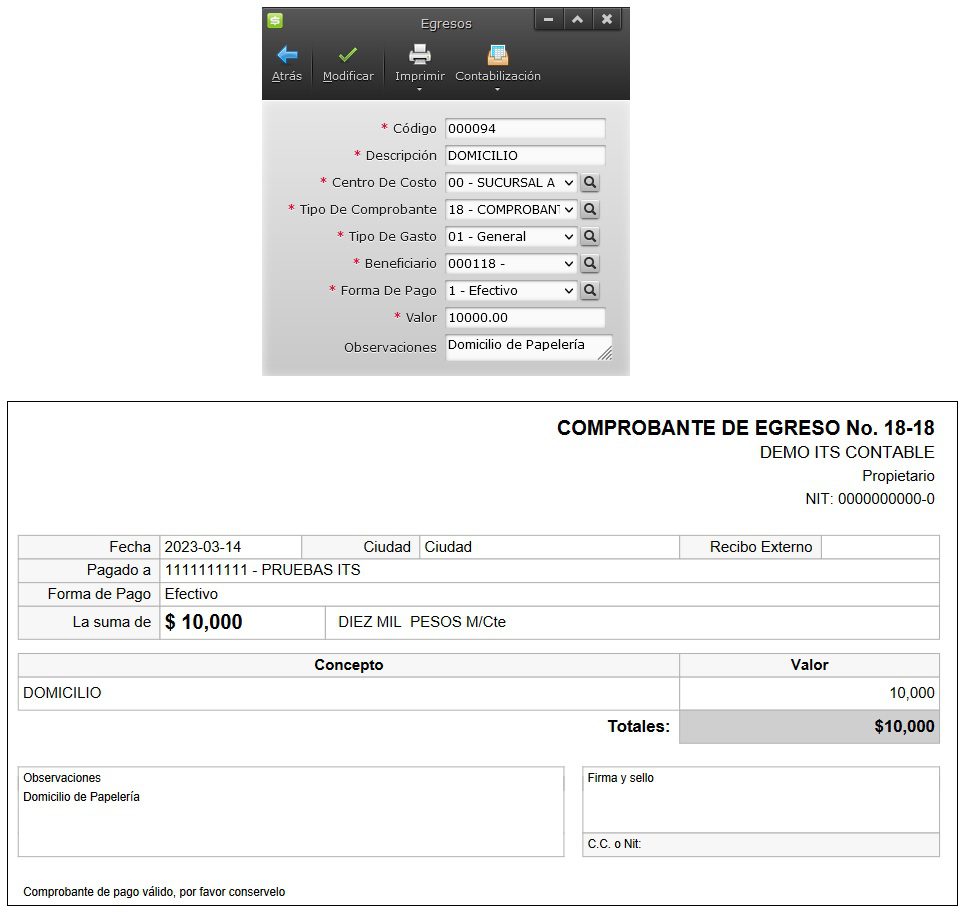Click the Modificar label
This screenshot has width=970, height=924.
(348, 76)
